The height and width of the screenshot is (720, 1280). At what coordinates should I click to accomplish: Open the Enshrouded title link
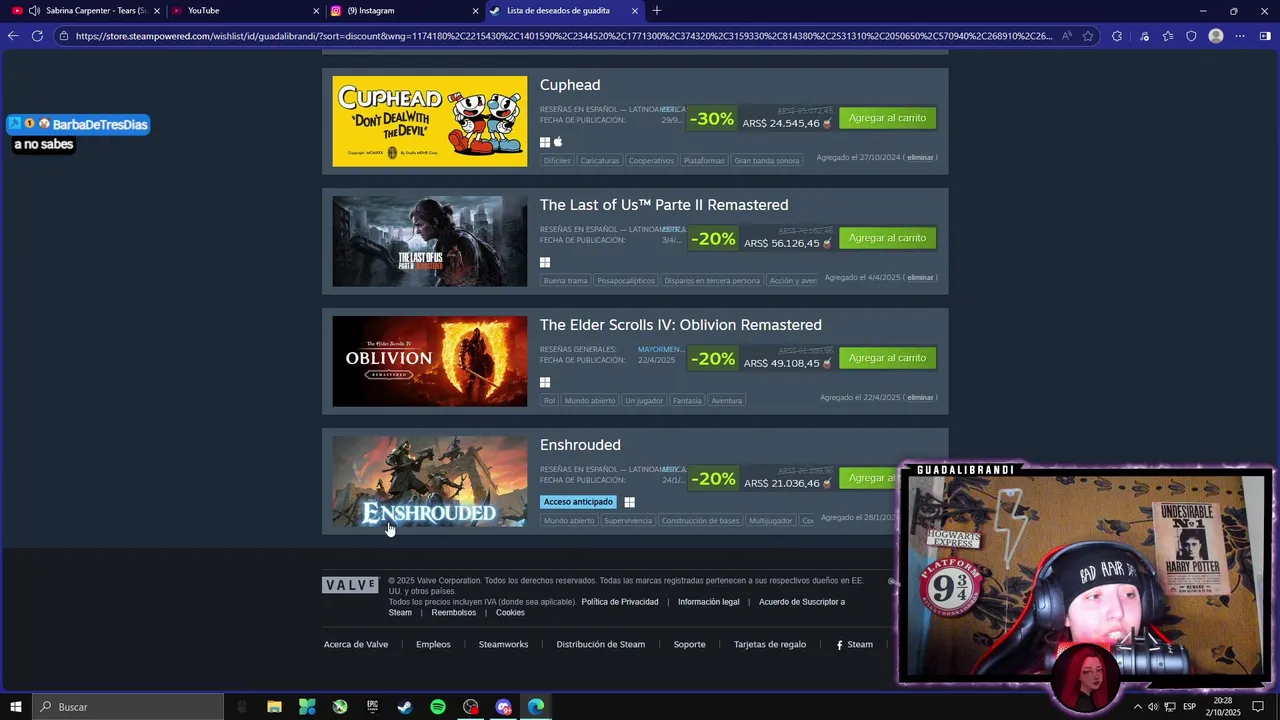point(580,445)
